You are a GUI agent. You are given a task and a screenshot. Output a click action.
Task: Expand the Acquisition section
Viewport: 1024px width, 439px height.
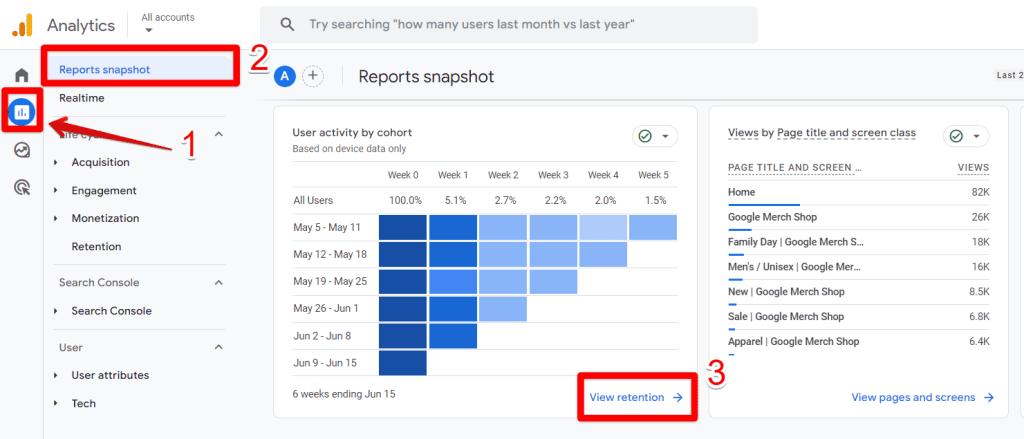(56, 162)
